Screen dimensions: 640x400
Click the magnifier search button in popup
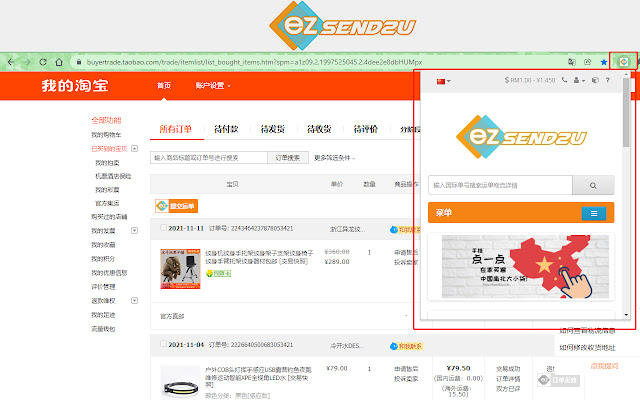tap(593, 185)
